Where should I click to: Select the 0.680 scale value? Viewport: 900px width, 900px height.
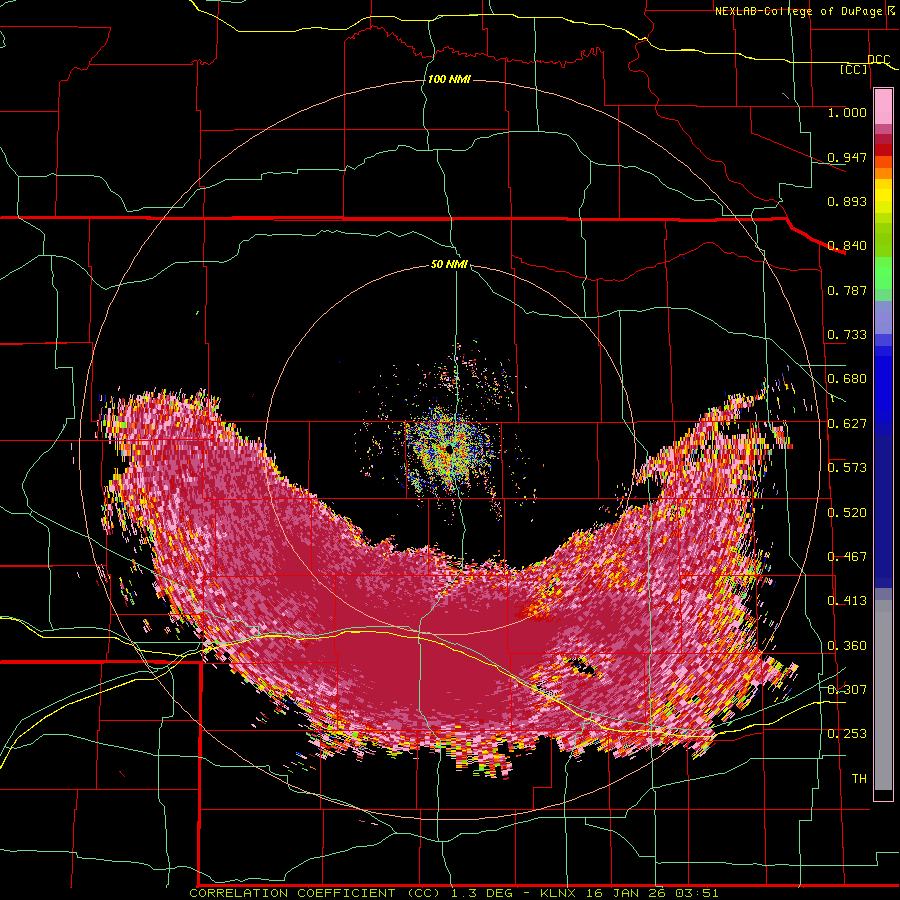point(847,379)
